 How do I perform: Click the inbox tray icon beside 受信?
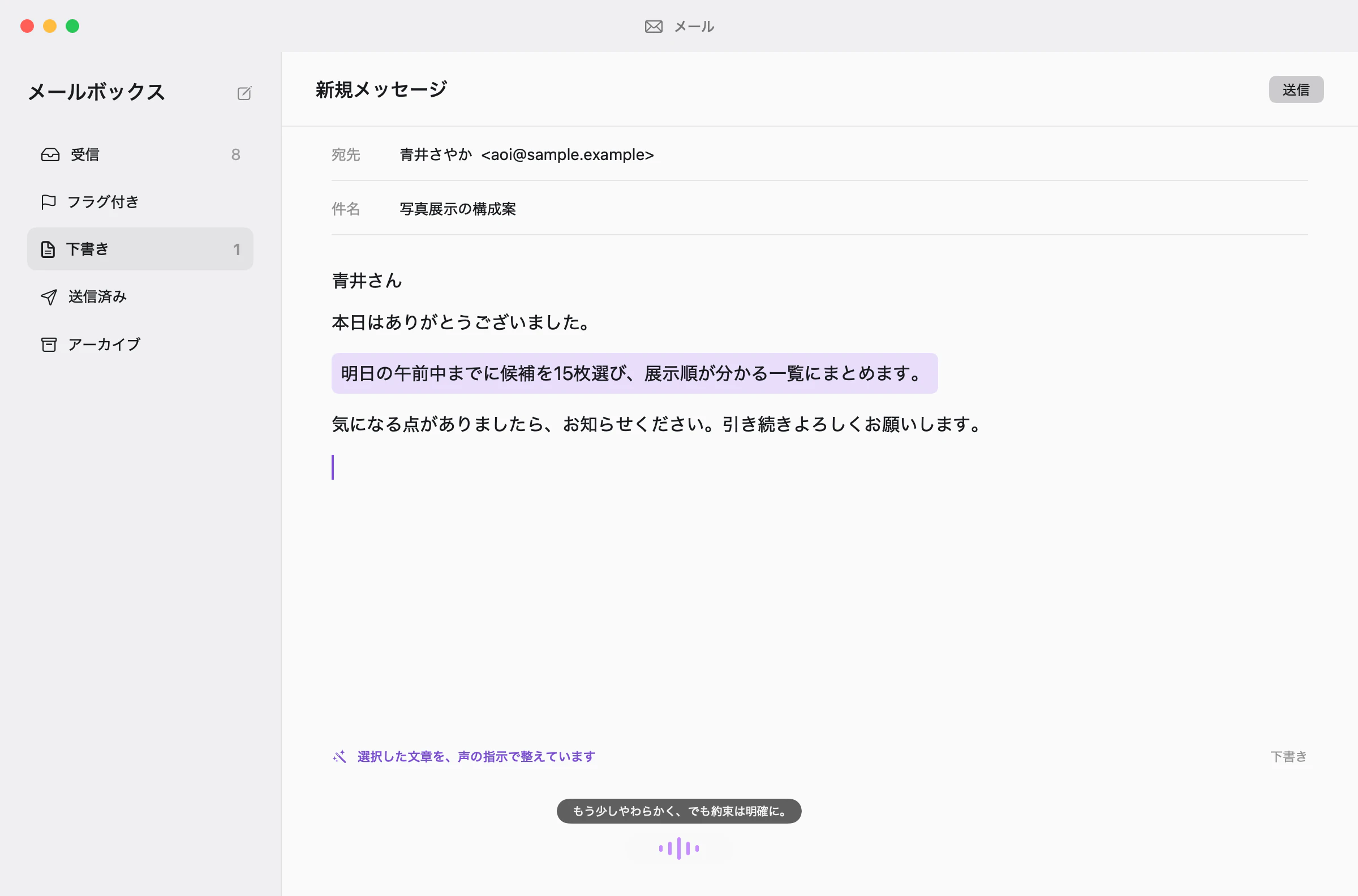tap(50, 155)
